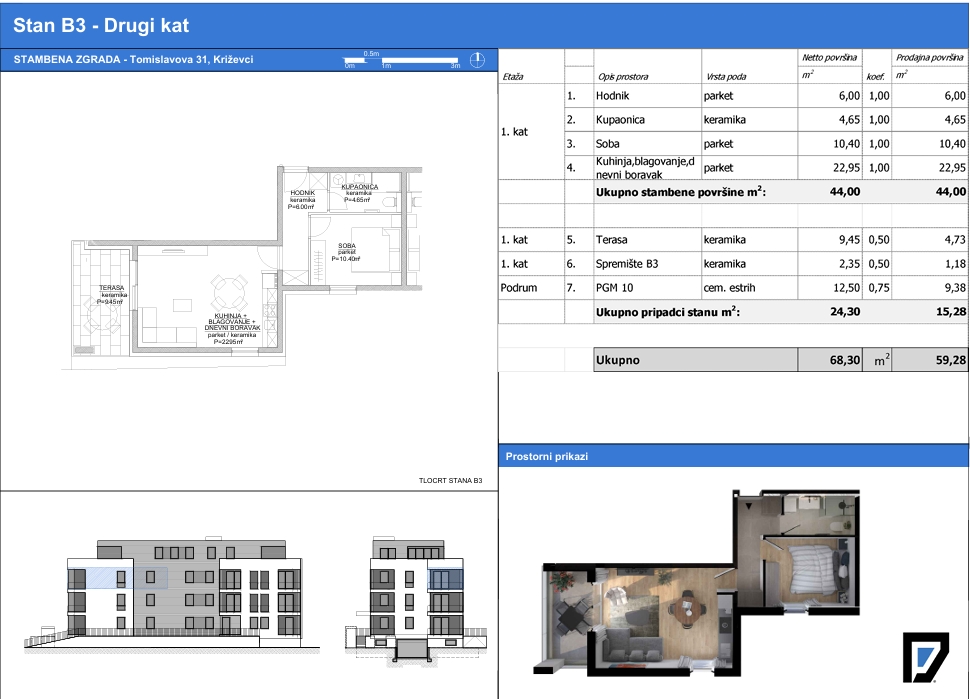Click the 'Netto površina' column header
The width and height of the screenshot is (970, 699).
[829, 58]
